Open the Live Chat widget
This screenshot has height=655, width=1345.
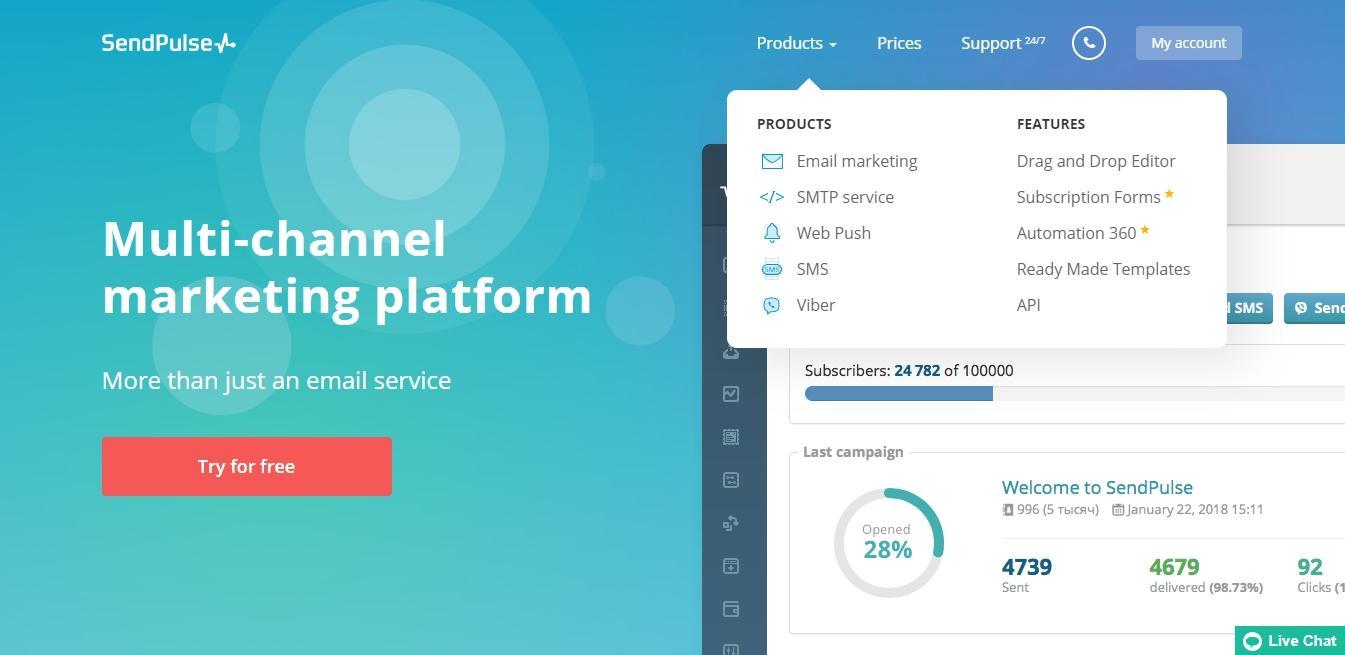point(1290,641)
